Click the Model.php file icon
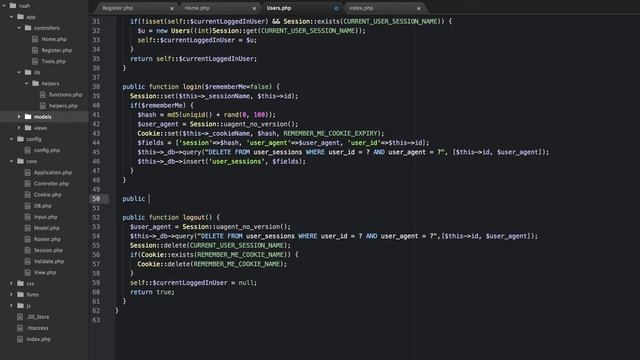The width and height of the screenshot is (640, 360). (x=28, y=228)
